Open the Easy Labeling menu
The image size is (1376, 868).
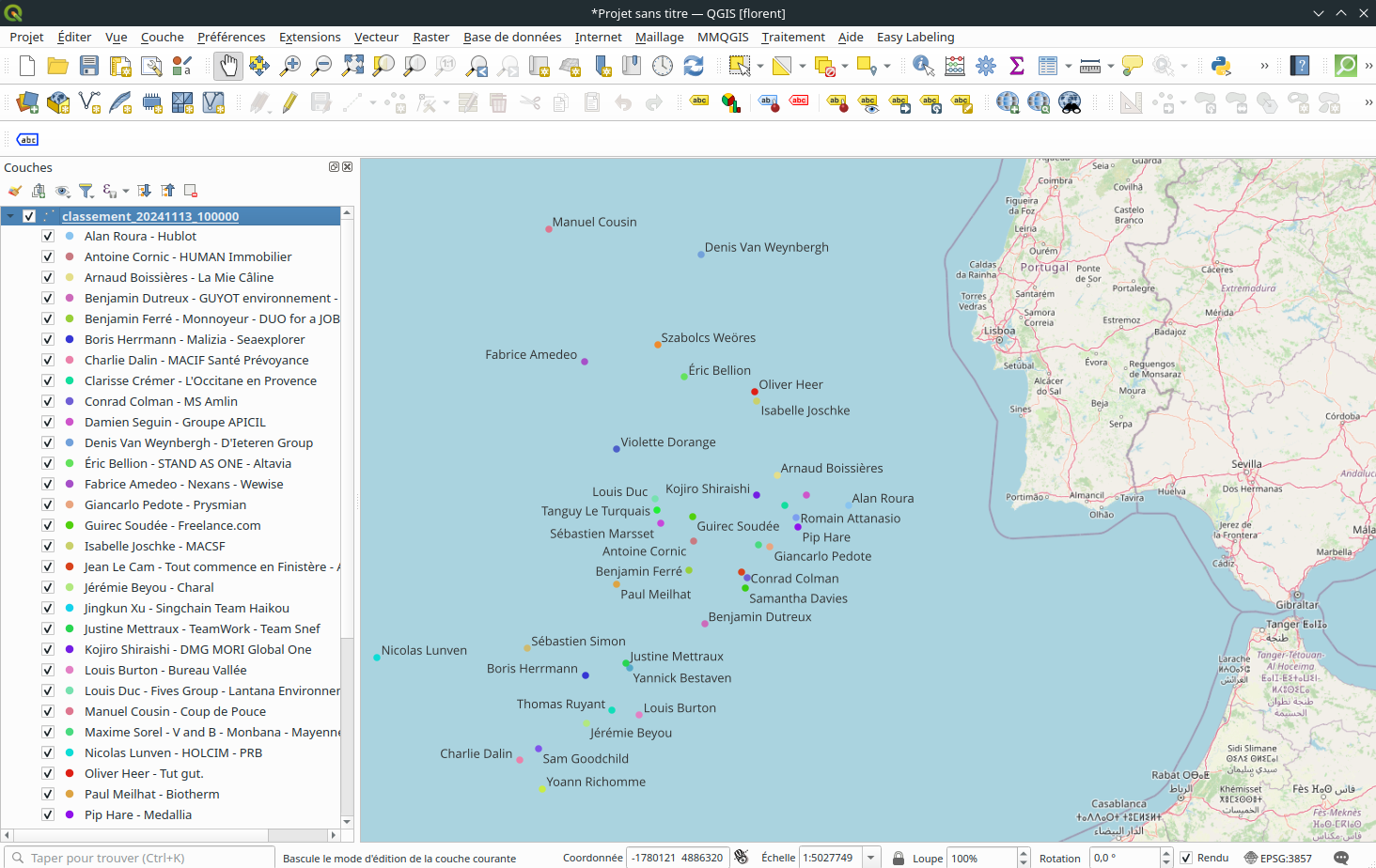(x=915, y=37)
